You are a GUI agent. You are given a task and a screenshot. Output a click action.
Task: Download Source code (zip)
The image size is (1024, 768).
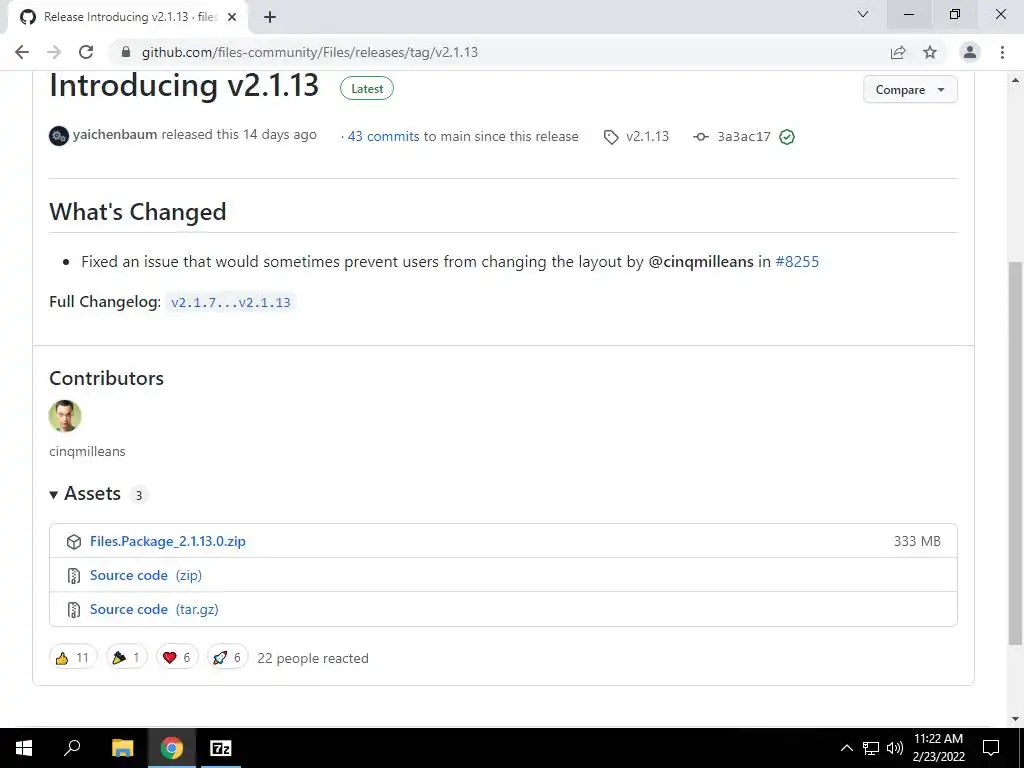click(146, 575)
